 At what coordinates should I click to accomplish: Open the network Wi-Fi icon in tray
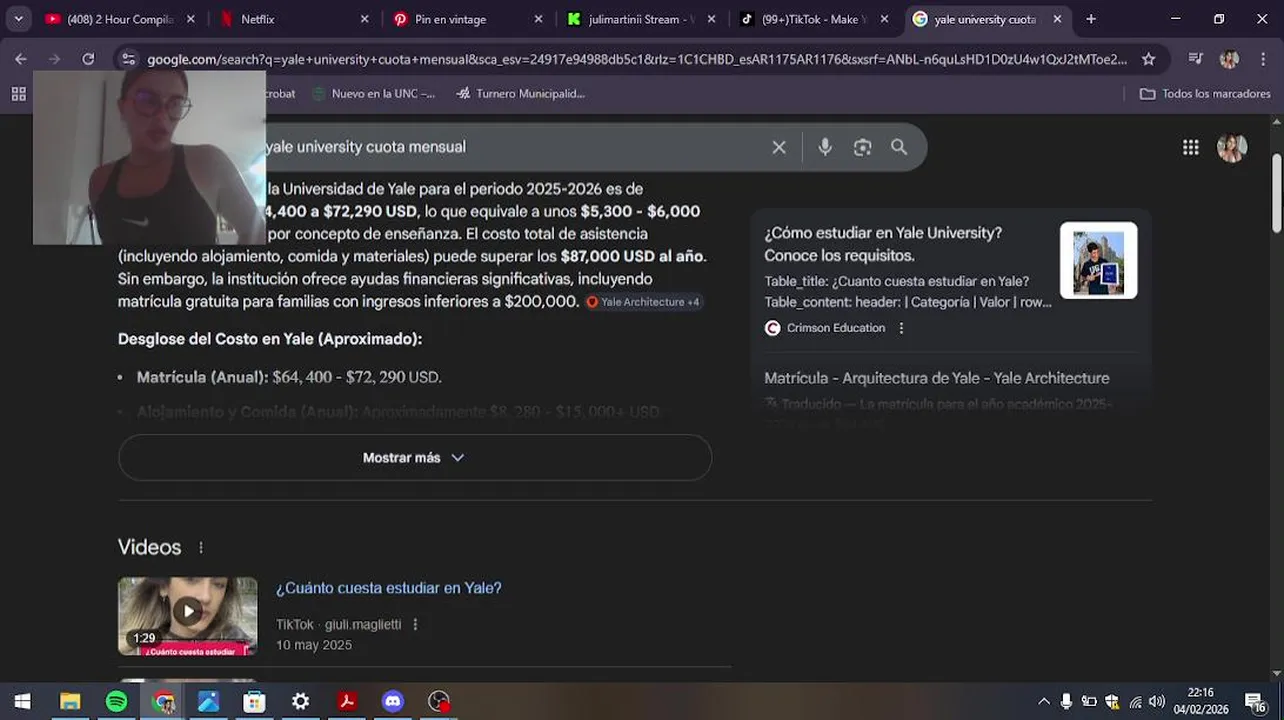click(x=1135, y=702)
